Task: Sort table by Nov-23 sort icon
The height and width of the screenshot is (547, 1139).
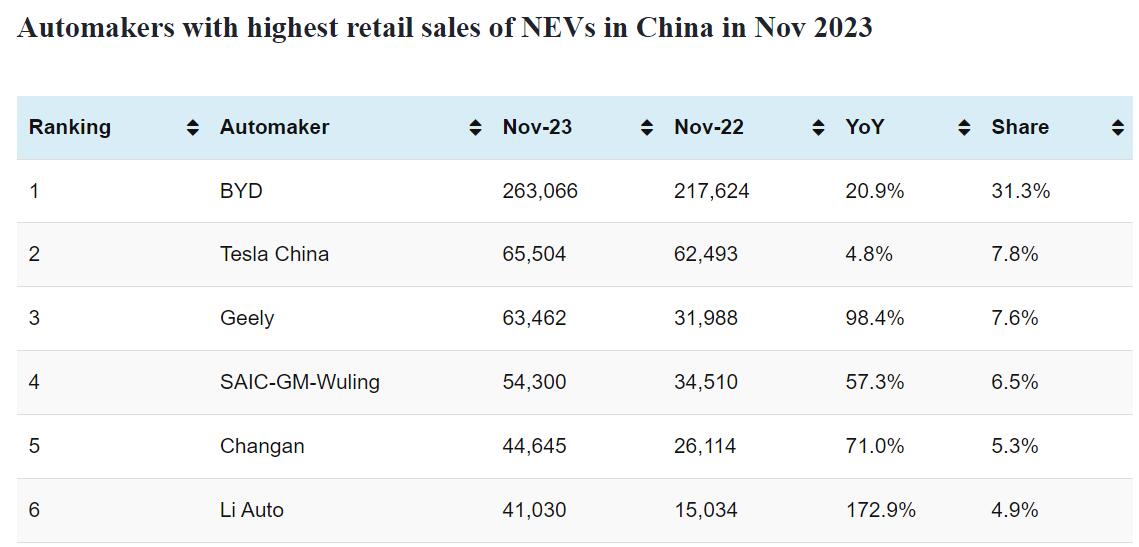Action: coord(647,128)
